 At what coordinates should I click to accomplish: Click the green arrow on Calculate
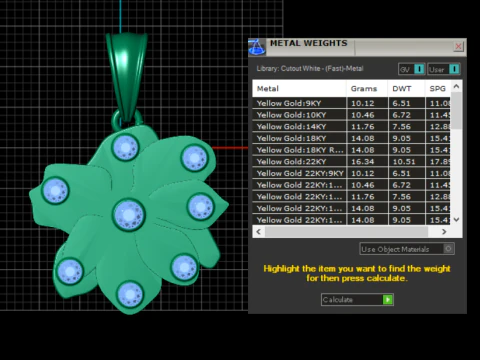click(388, 299)
